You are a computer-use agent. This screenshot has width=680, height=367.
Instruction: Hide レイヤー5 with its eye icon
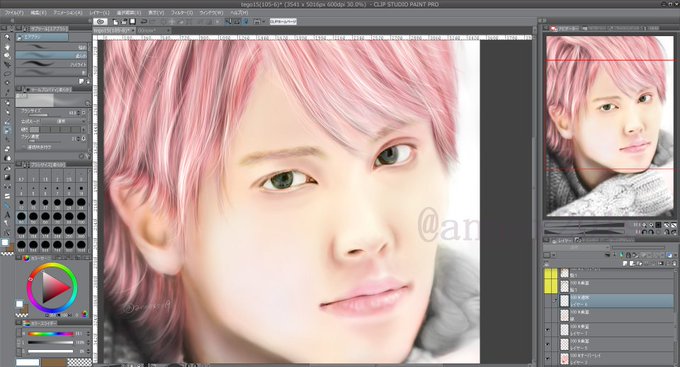point(547,345)
